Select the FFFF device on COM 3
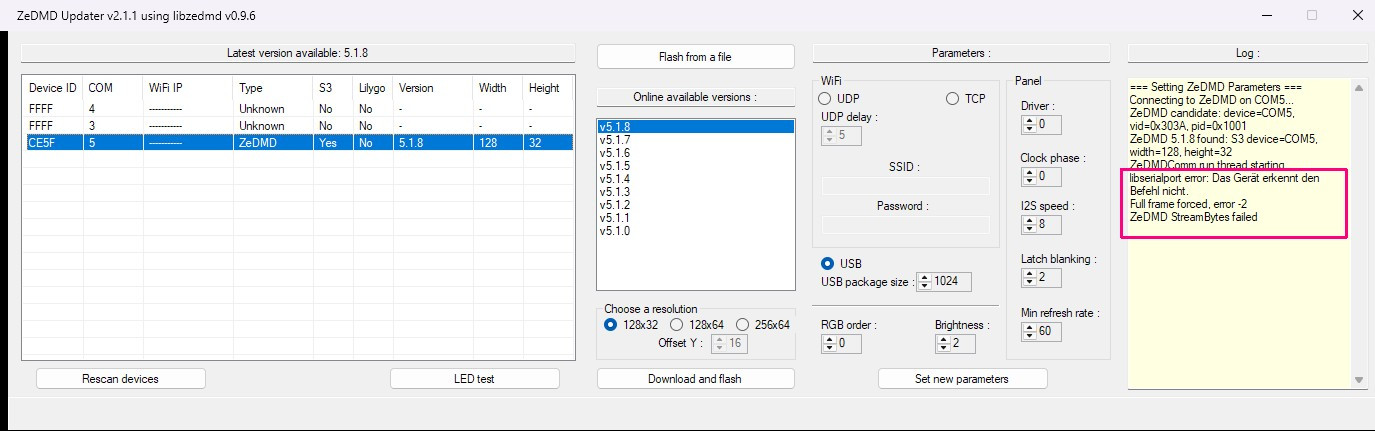The height and width of the screenshot is (431, 1375). (x=298, y=126)
